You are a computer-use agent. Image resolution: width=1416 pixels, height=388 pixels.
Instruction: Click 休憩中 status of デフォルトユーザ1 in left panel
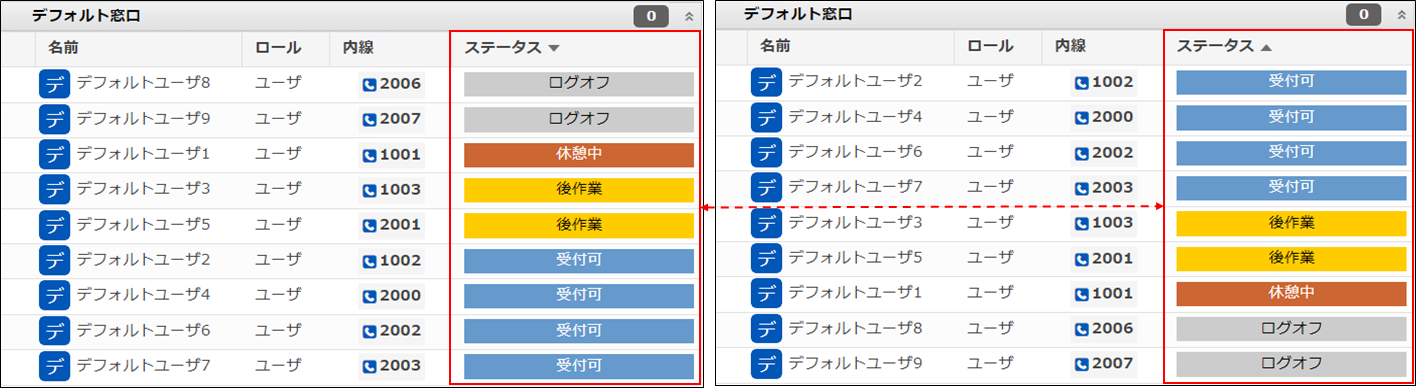click(x=579, y=155)
